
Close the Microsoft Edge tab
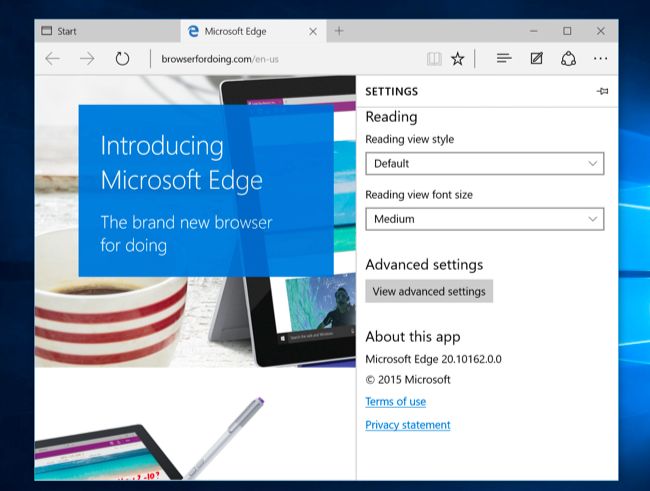(x=313, y=32)
